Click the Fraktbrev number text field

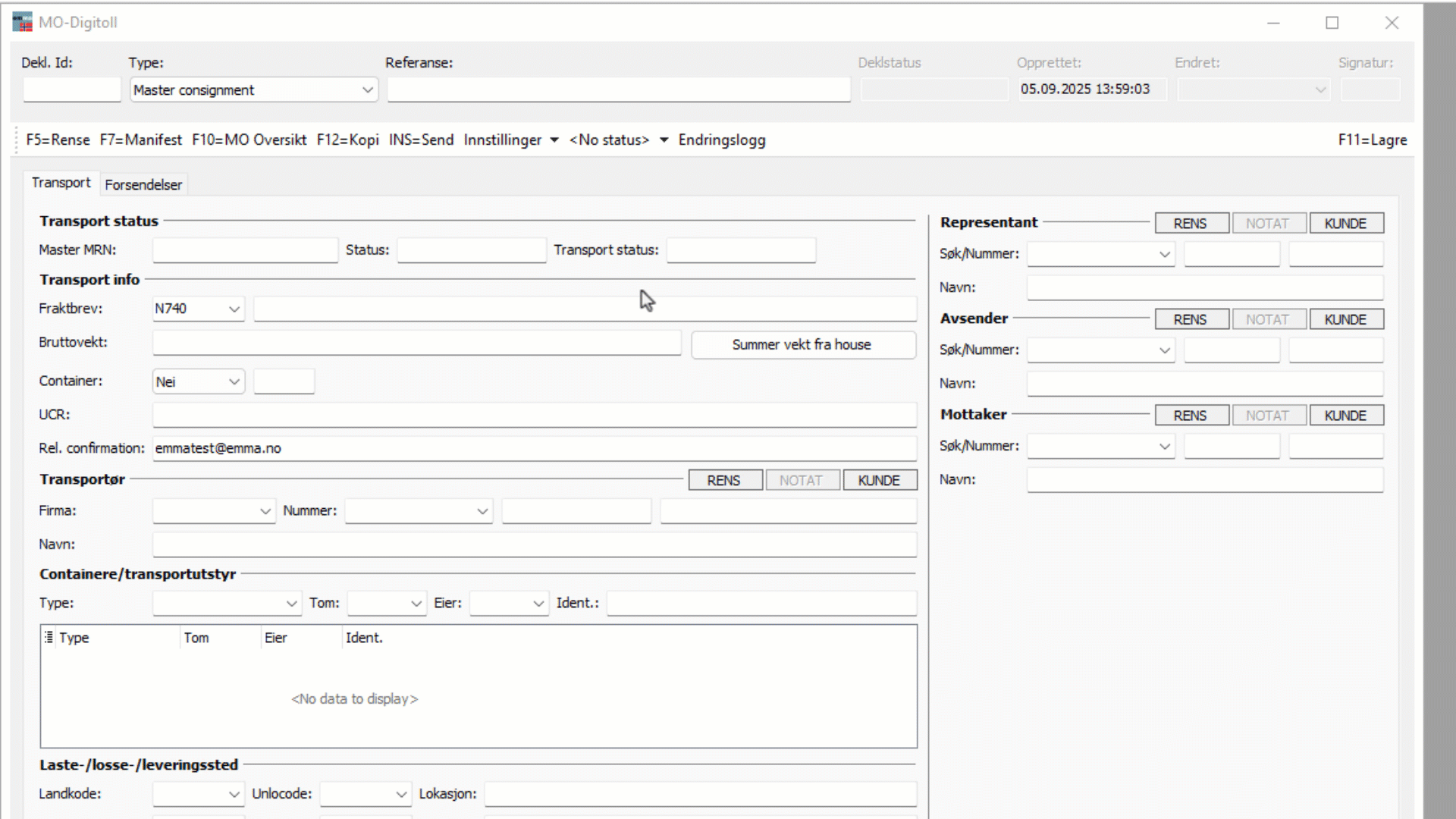(585, 309)
